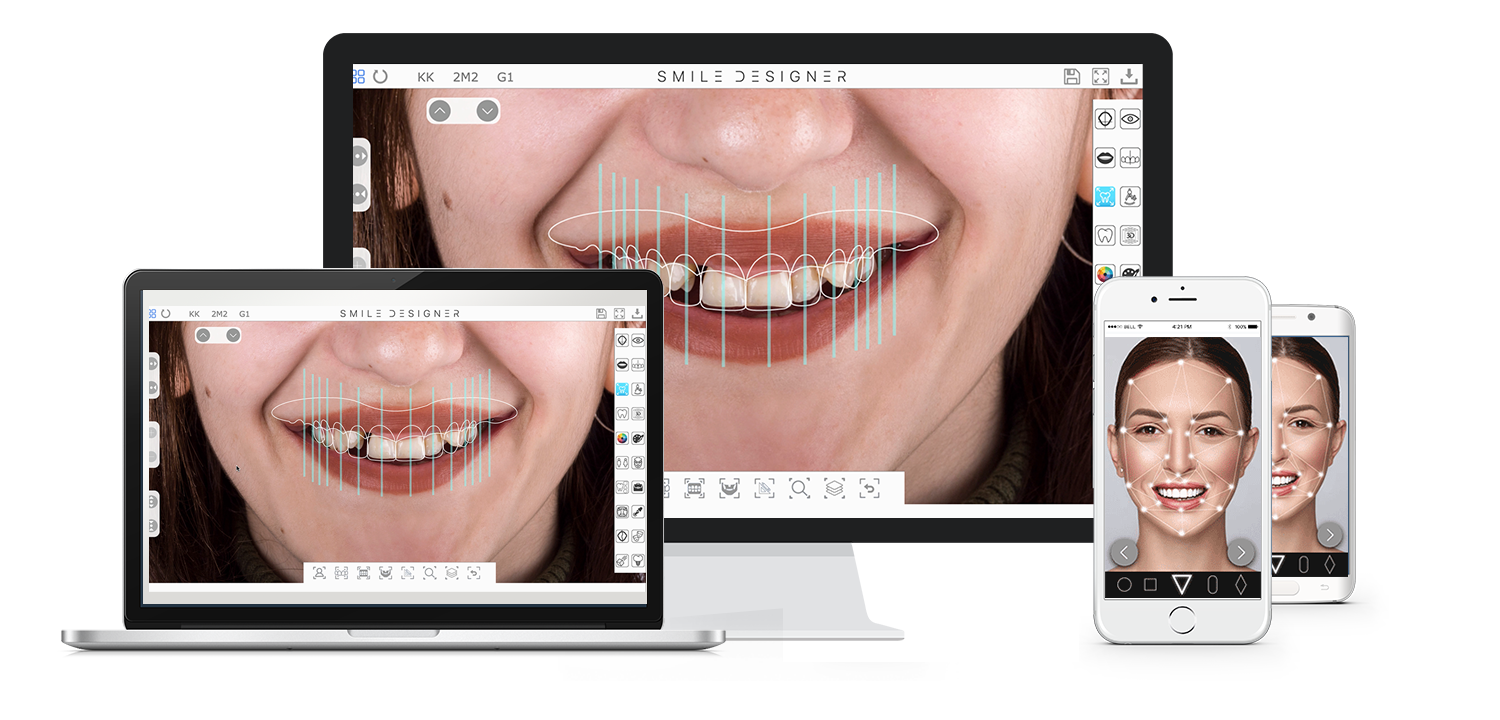Toggle the eye visibility icon on the monitor

click(1130, 119)
